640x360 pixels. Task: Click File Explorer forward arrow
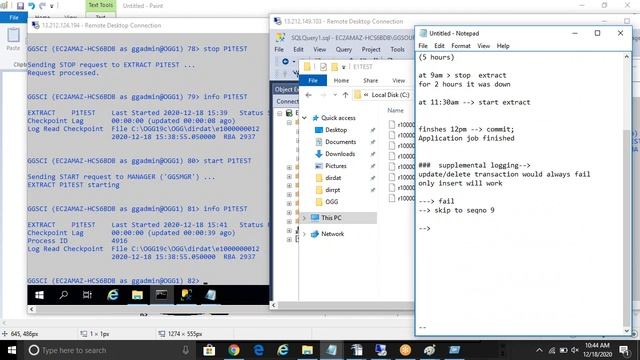pyautogui.click(x=323, y=95)
